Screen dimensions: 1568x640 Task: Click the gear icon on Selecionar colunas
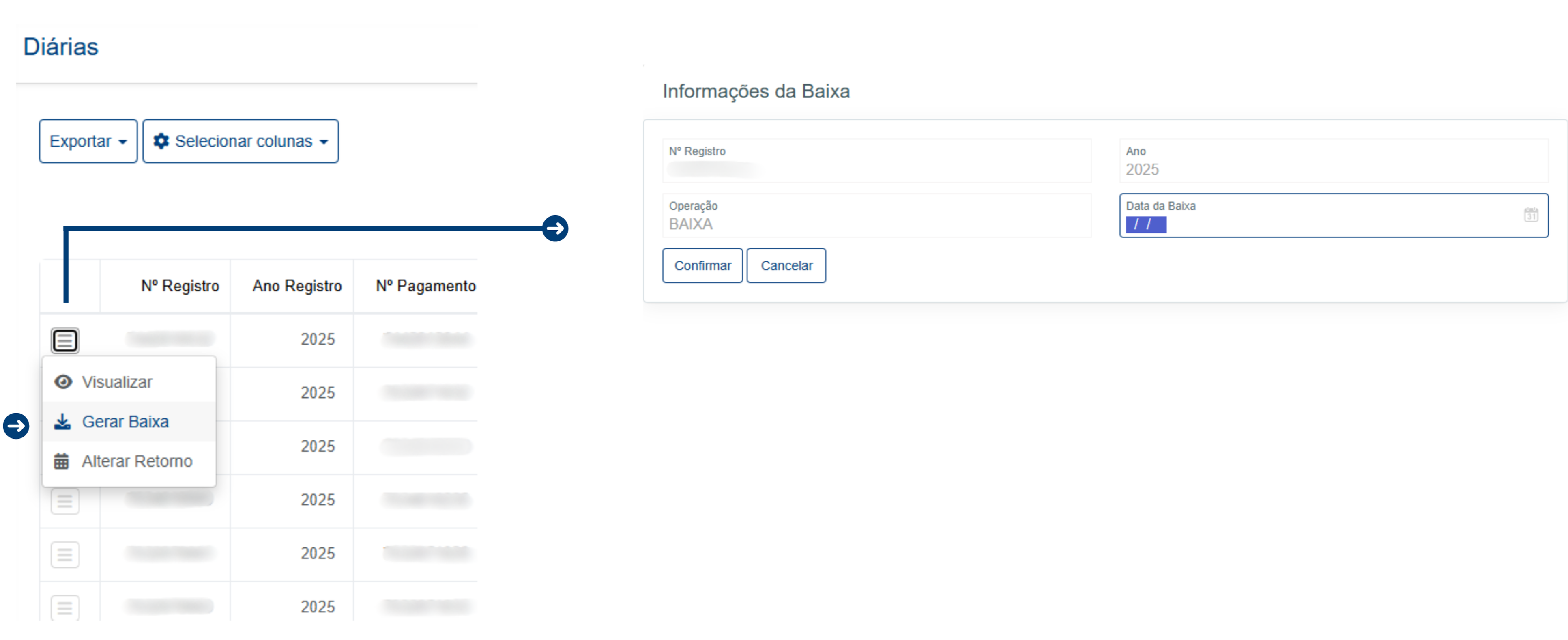click(x=161, y=141)
